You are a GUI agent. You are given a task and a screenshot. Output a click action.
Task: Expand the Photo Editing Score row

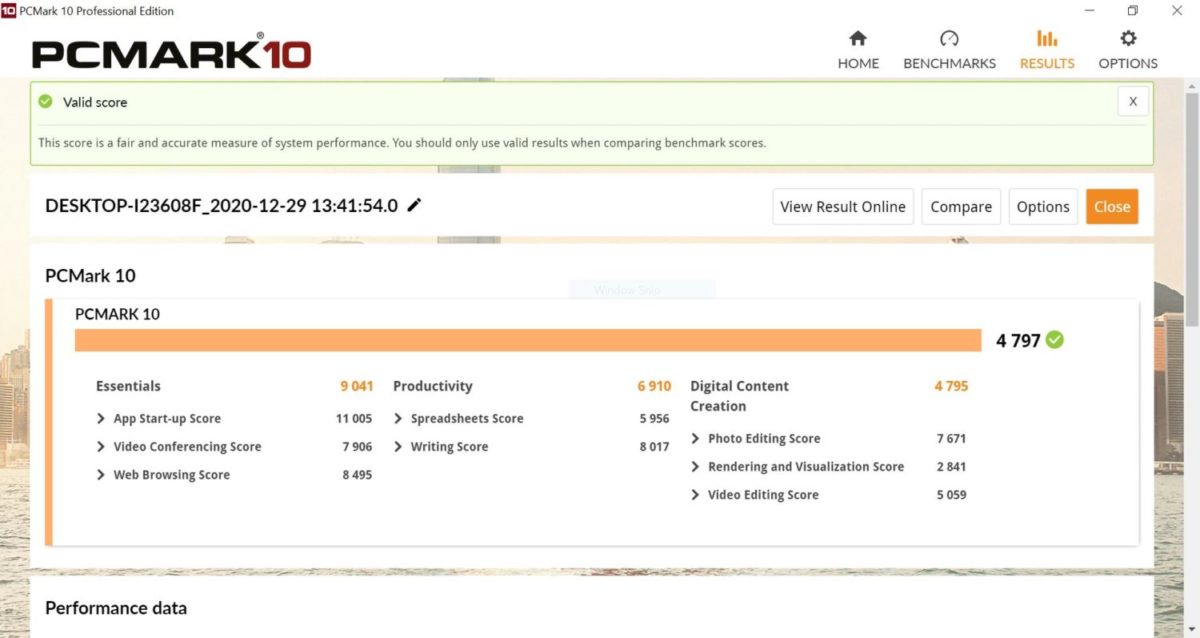pos(695,439)
